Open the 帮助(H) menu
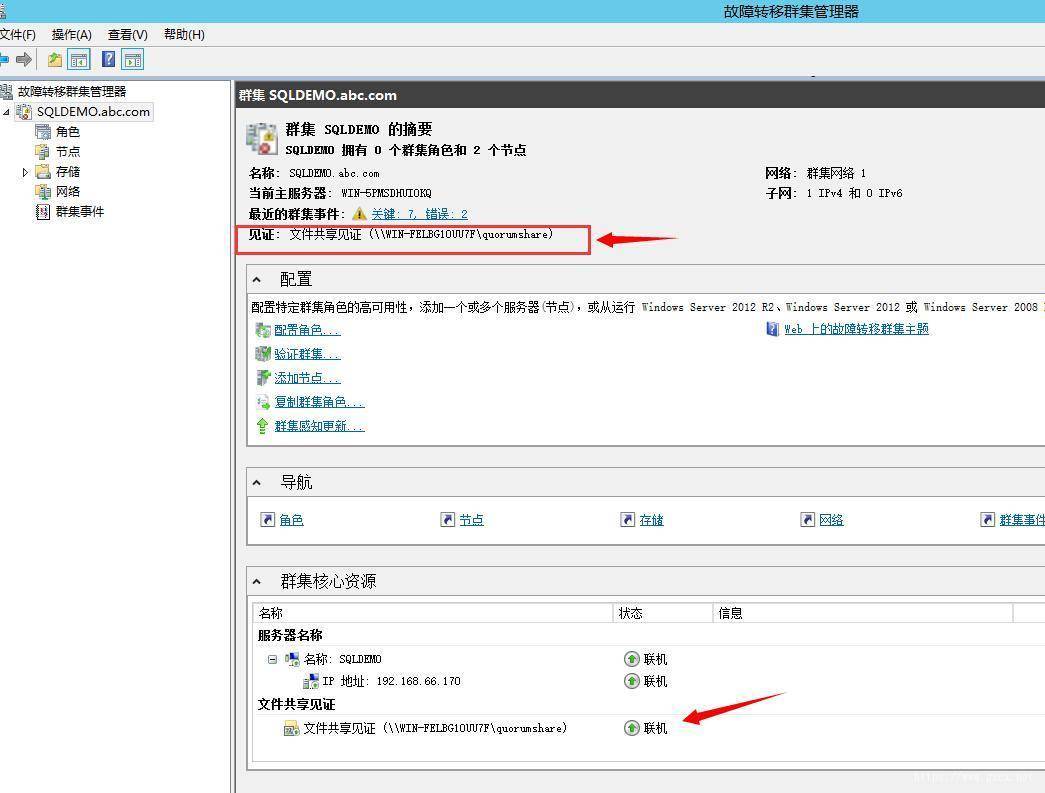This screenshot has height=793, width=1045. (184, 35)
